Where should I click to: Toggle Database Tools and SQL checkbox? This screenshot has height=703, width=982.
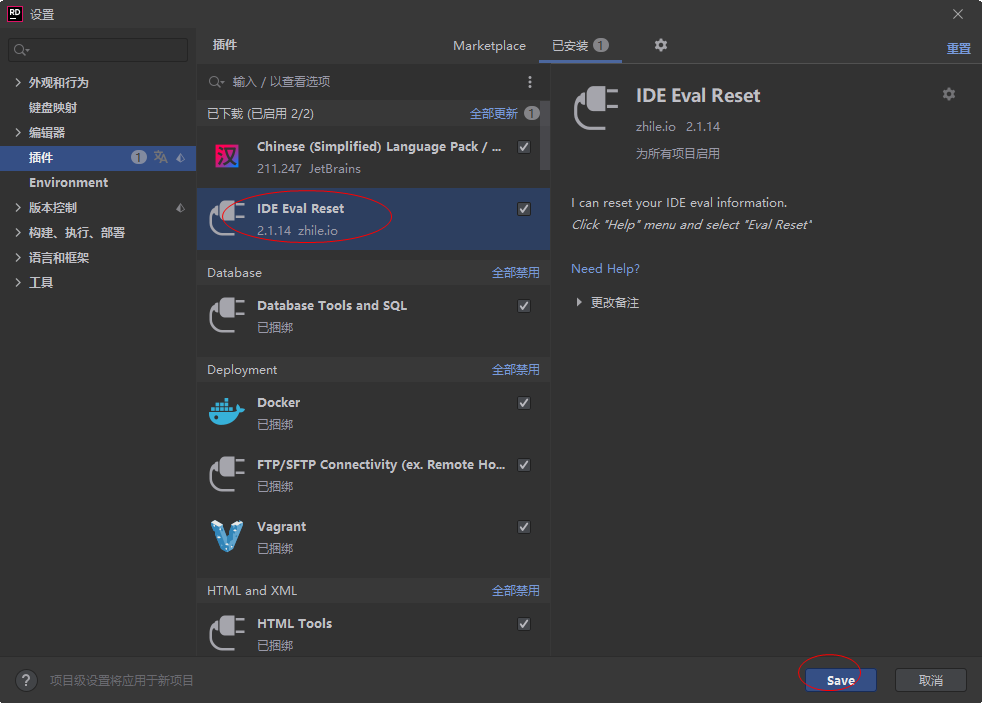pyautogui.click(x=524, y=306)
